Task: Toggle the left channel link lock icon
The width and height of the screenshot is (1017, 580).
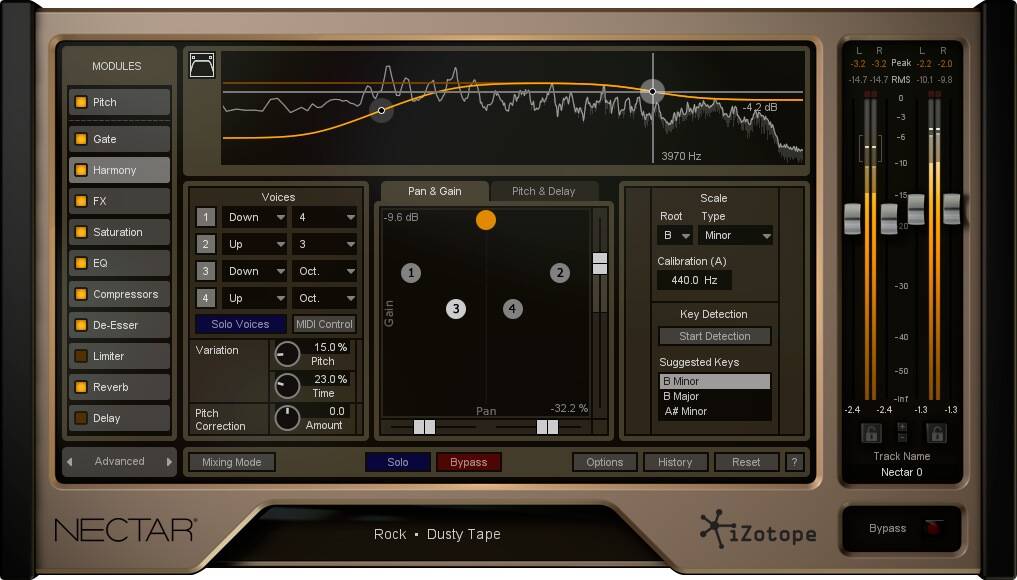Action: click(x=870, y=433)
